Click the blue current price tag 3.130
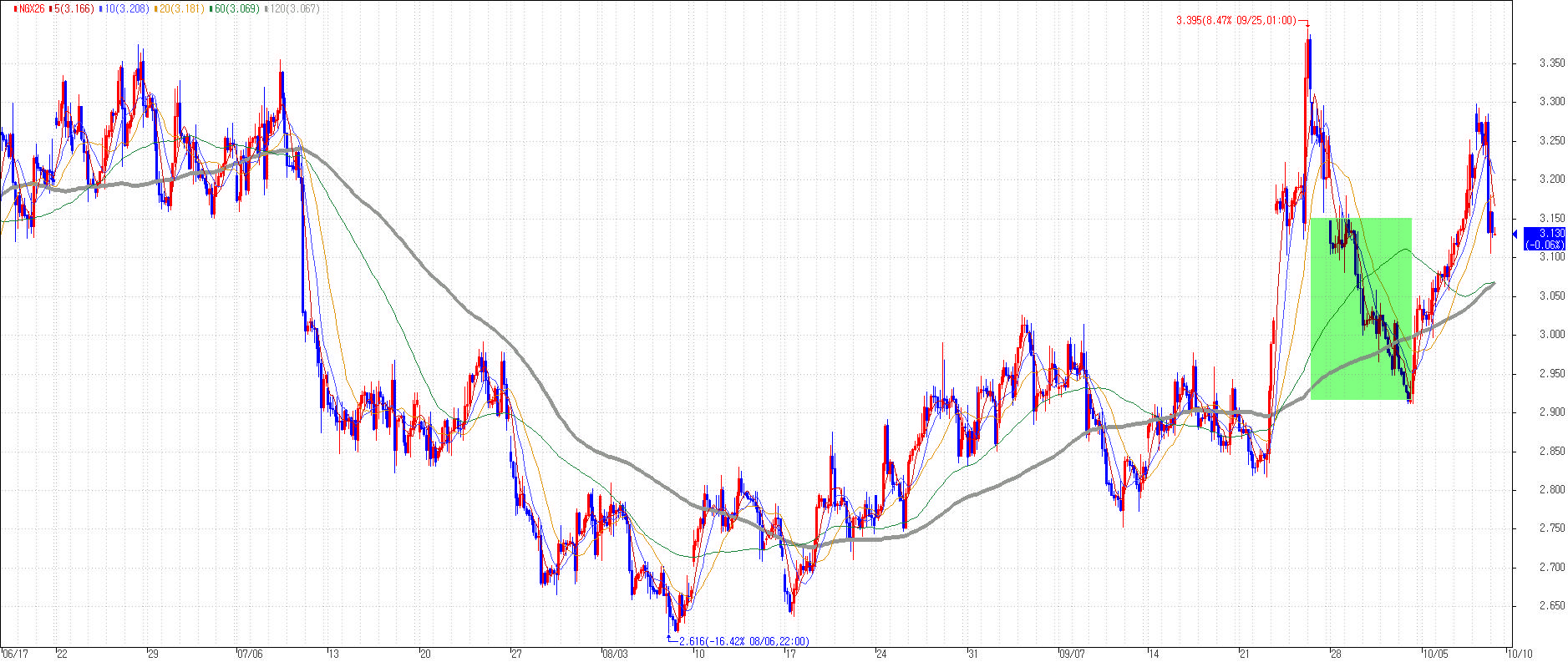 click(x=1544, y=238)
